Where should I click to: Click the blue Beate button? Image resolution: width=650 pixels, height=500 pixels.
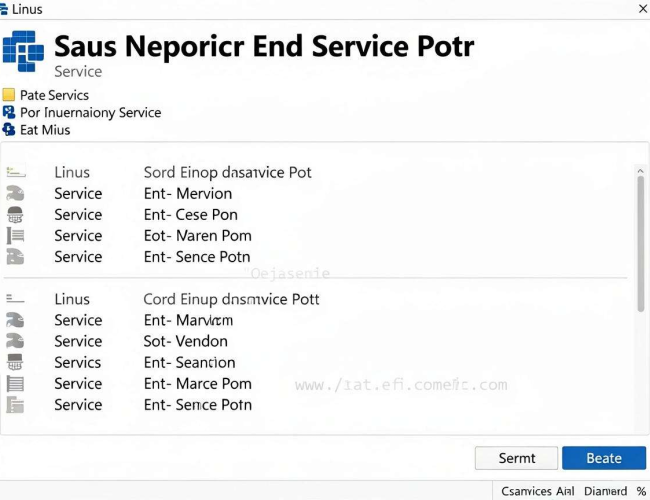pyautogui.click(x=604, y=458)
